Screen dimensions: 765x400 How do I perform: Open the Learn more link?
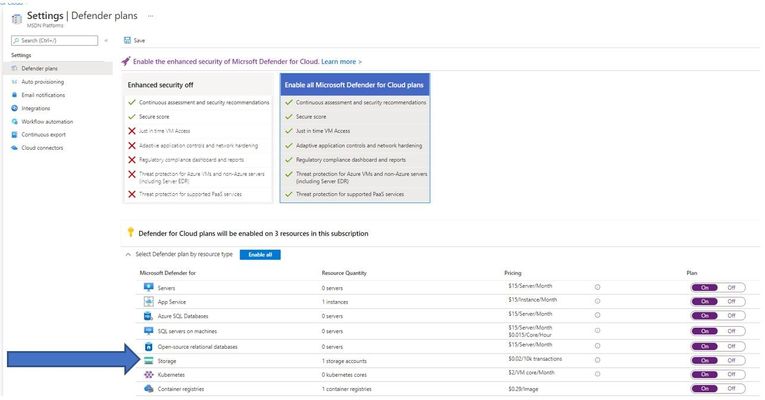click(x=339, y=61)
